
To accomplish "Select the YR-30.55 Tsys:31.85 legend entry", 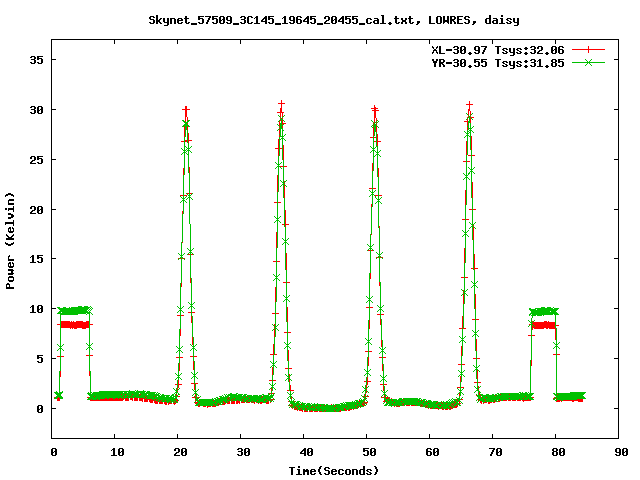I will 498,63.
